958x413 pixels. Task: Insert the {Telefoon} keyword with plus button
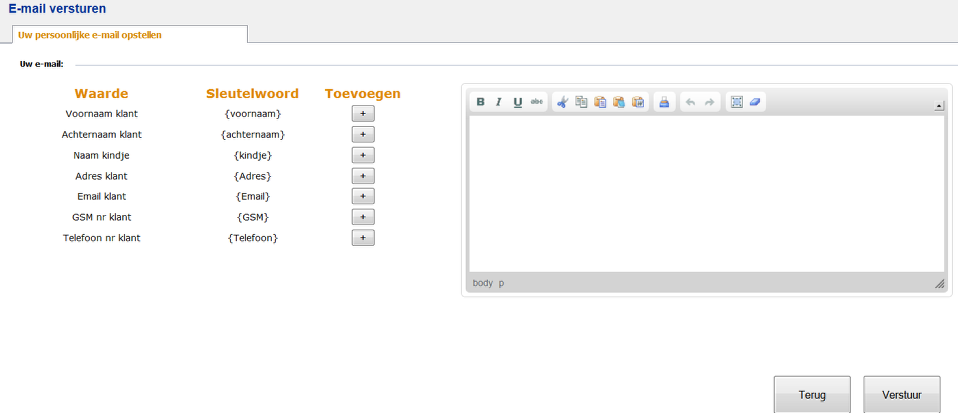tap(363, 238)
